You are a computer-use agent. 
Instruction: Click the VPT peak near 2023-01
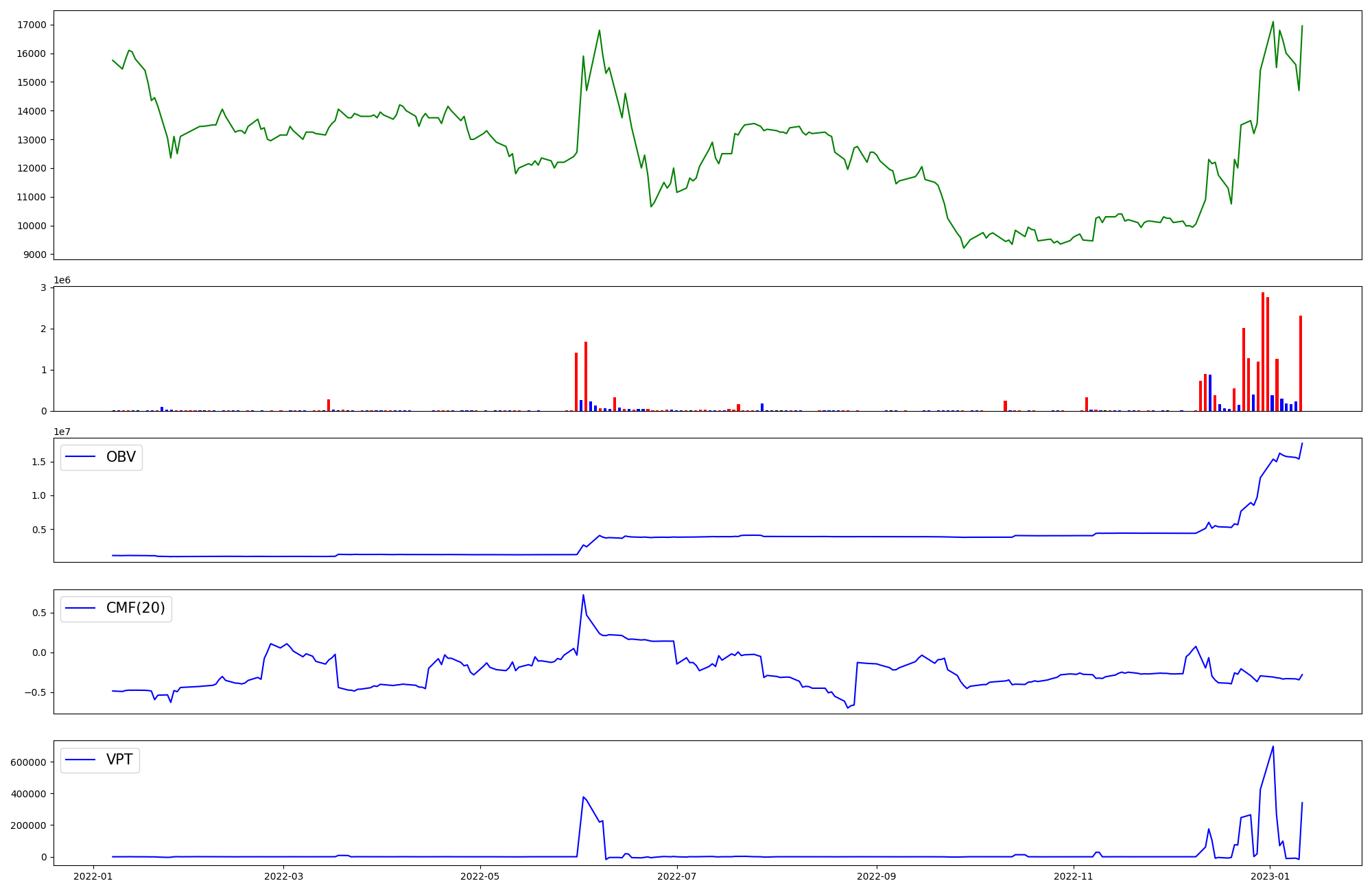[1273, 747]
